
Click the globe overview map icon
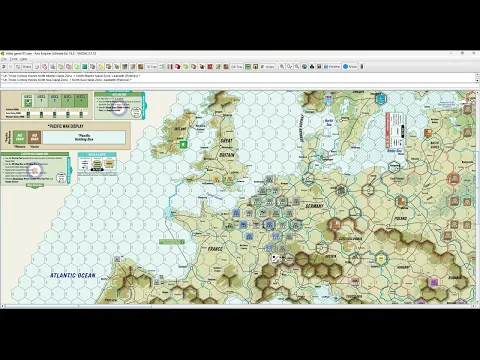pos(304,67)
